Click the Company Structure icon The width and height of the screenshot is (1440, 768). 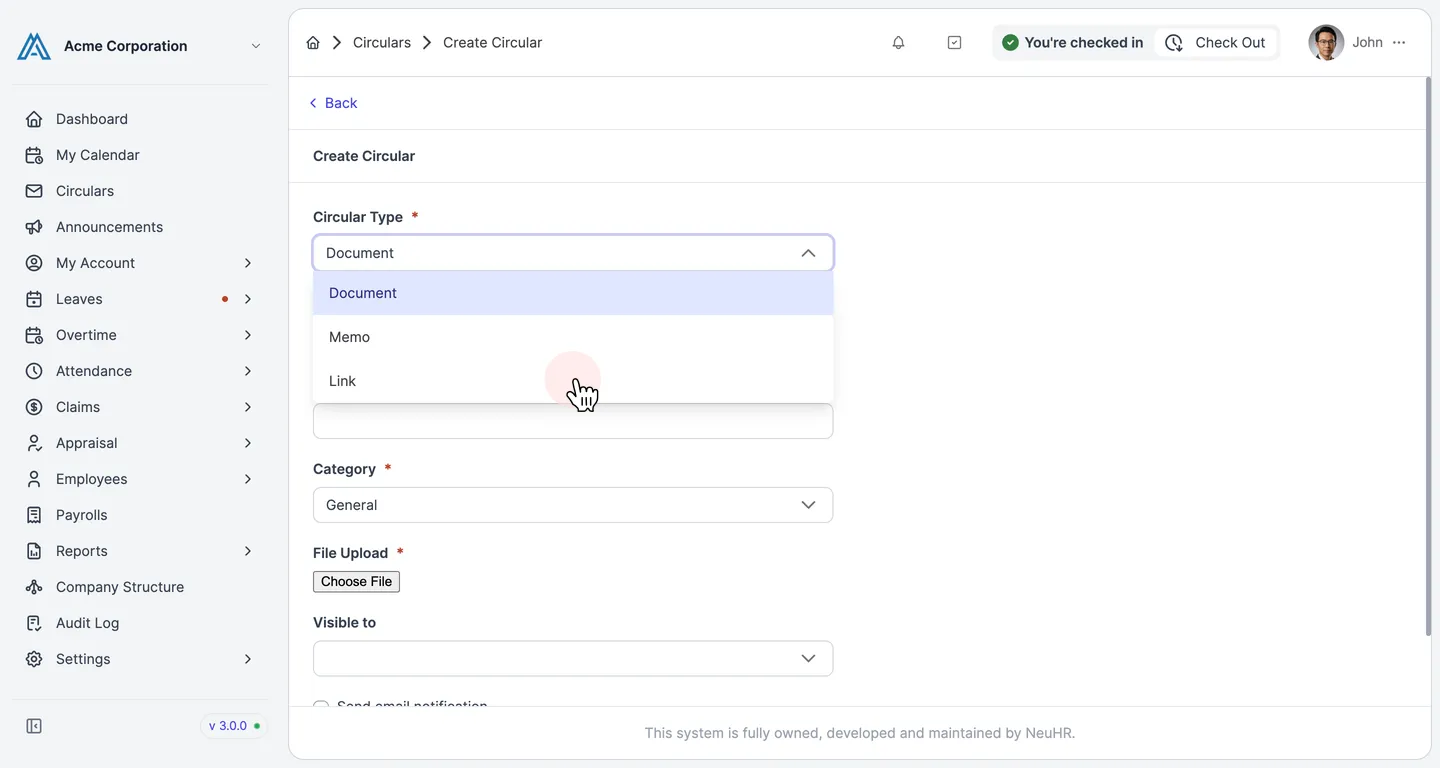point(34,587)
